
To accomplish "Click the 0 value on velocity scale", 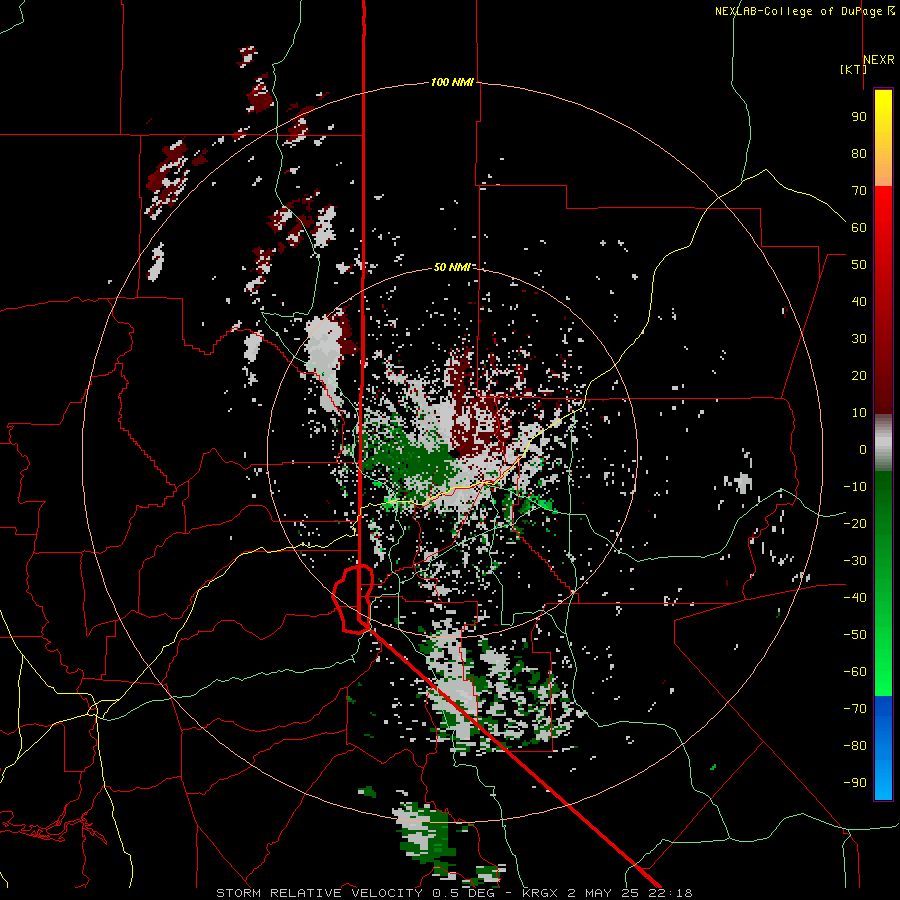I will (863, 450).
